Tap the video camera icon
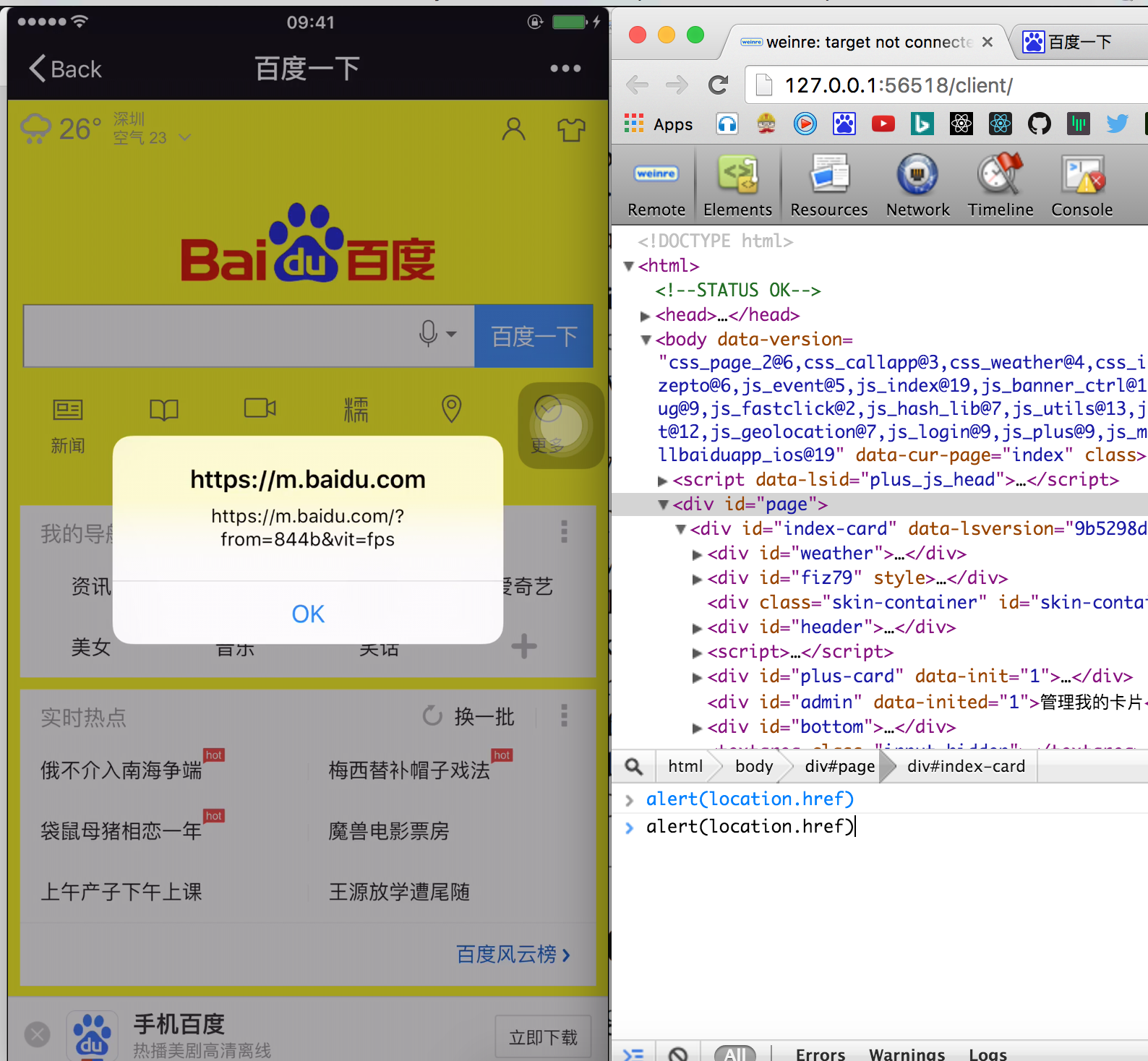 (260, 408)
